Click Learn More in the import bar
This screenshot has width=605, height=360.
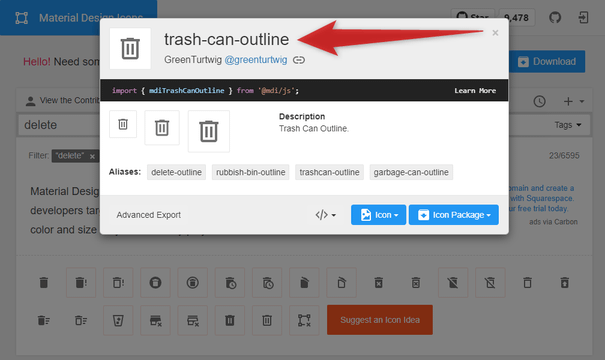point(475,91)
